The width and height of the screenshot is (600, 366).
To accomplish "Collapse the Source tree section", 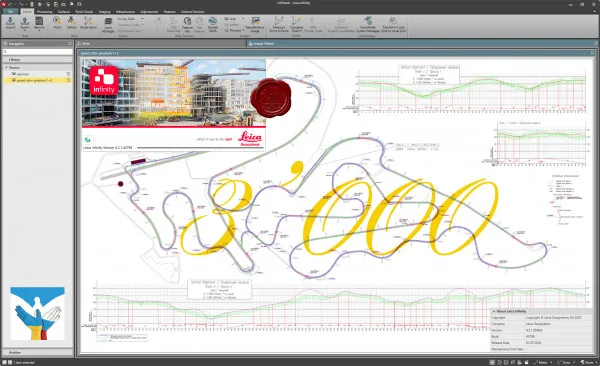I will click(6, 67).
